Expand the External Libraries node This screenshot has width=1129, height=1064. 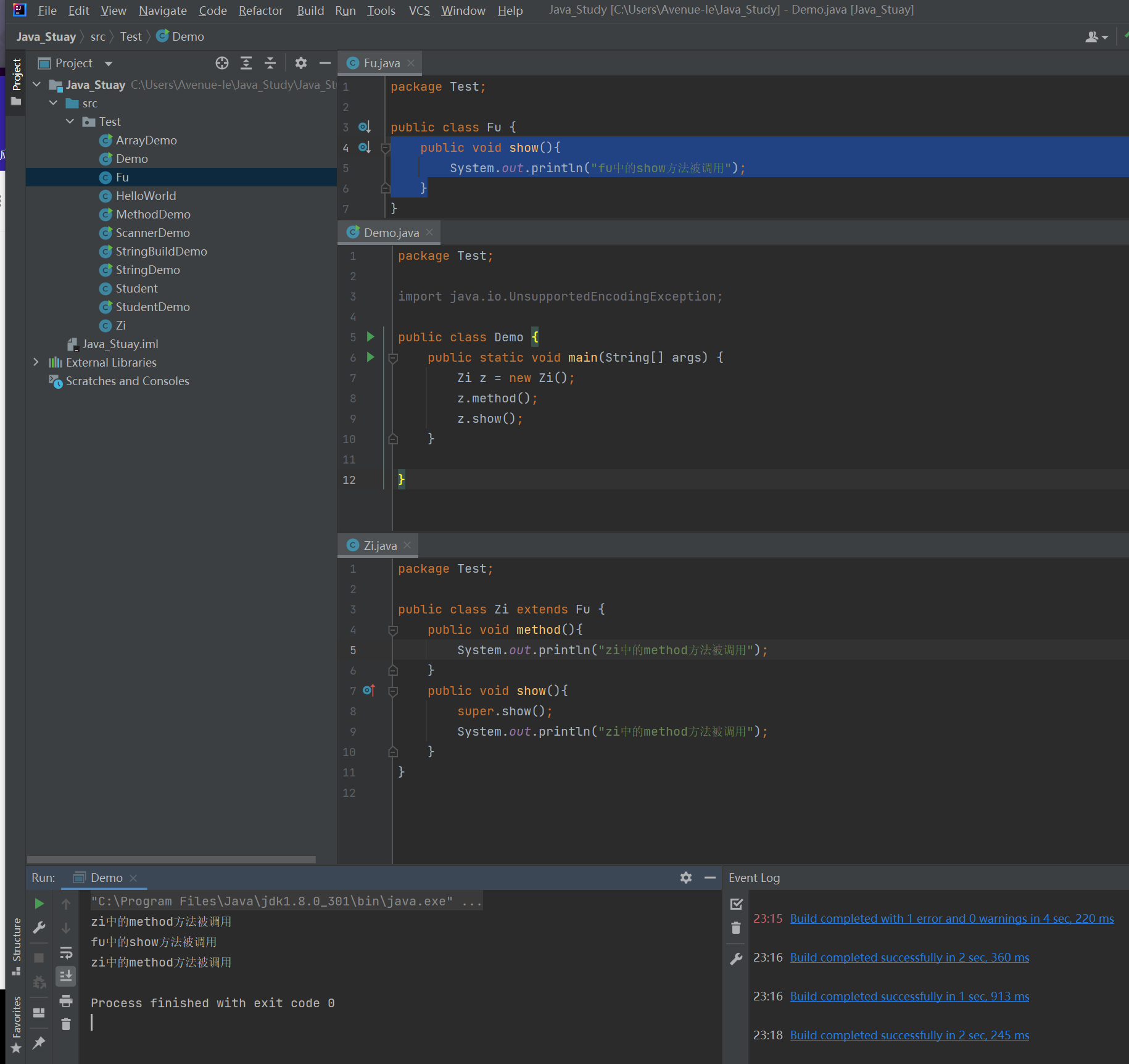[x=36, y=362]
